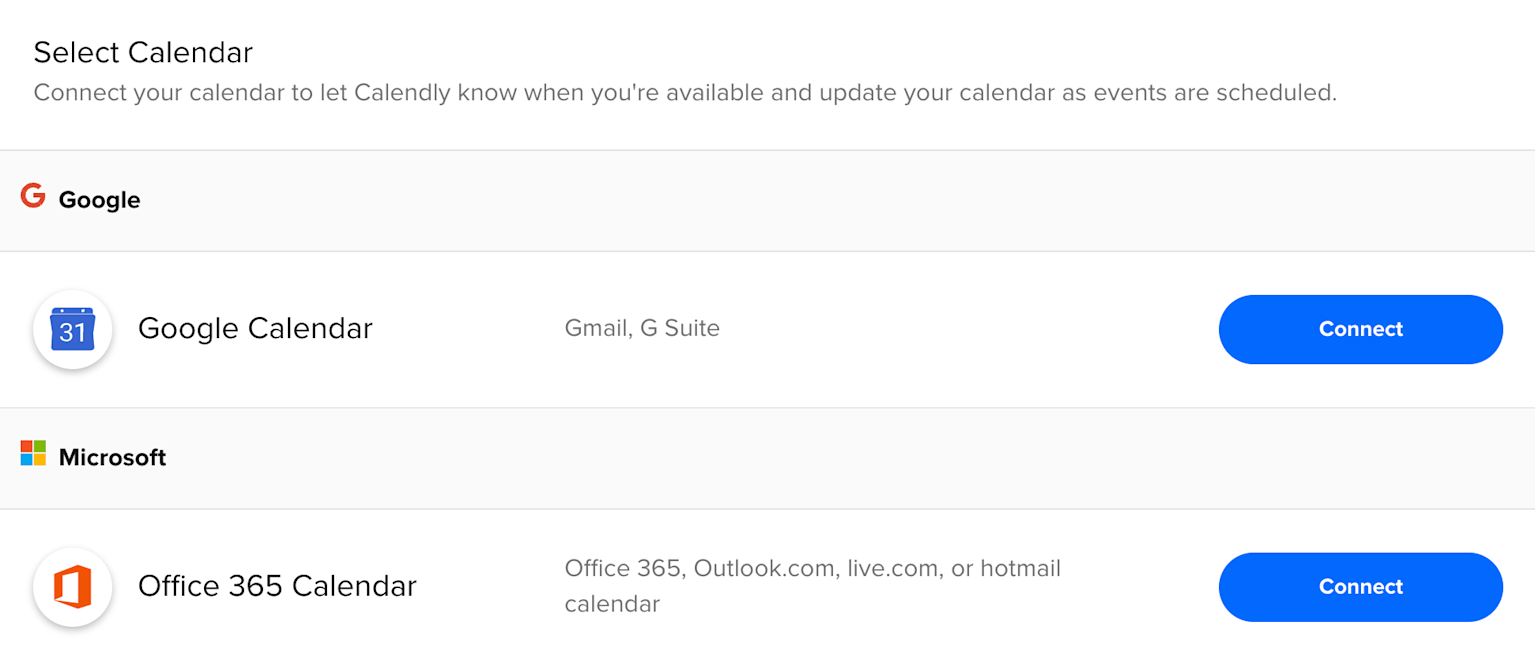1535x656 pixels.
Task: Select the Office 365 app badge icon
Action: point(72,587)
